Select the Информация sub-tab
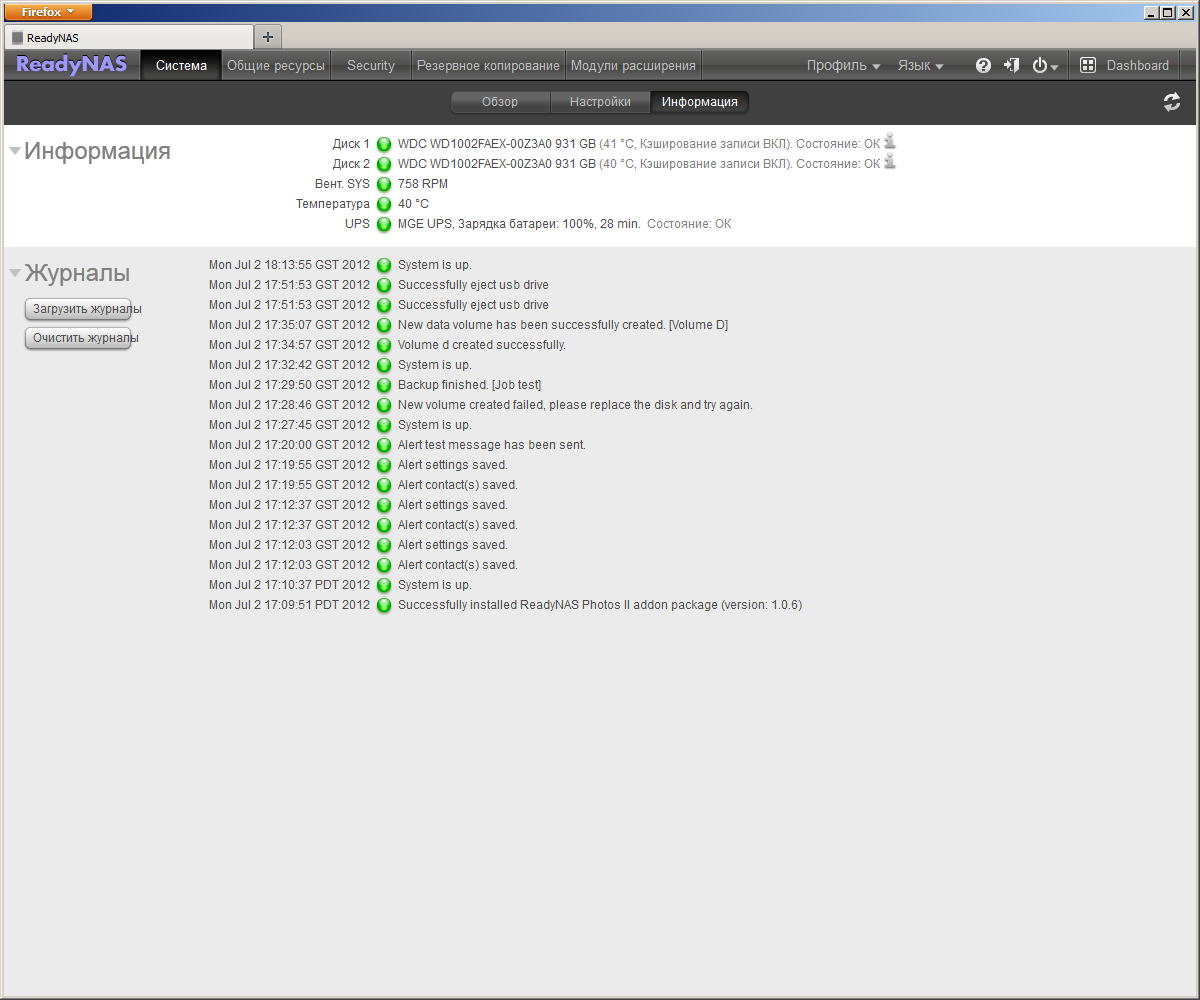The image size is (1200, 1000). click(700, 102)
